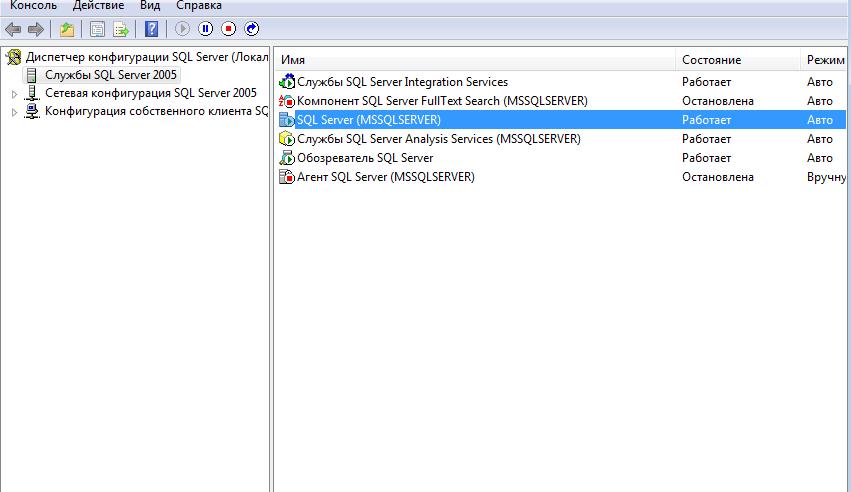Viewport: 851px width, 492px height.
Task: Sort by the Имя column header
Action: coord(475,60)
